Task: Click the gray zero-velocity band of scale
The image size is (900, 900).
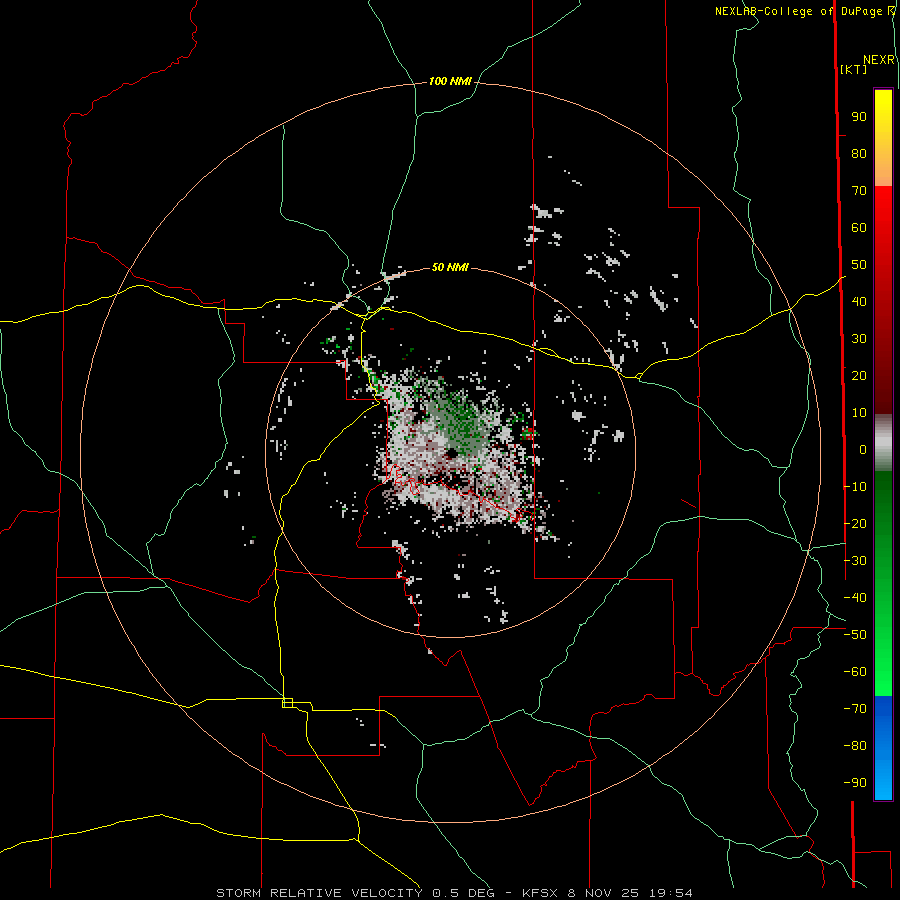Action: [883, 443]
